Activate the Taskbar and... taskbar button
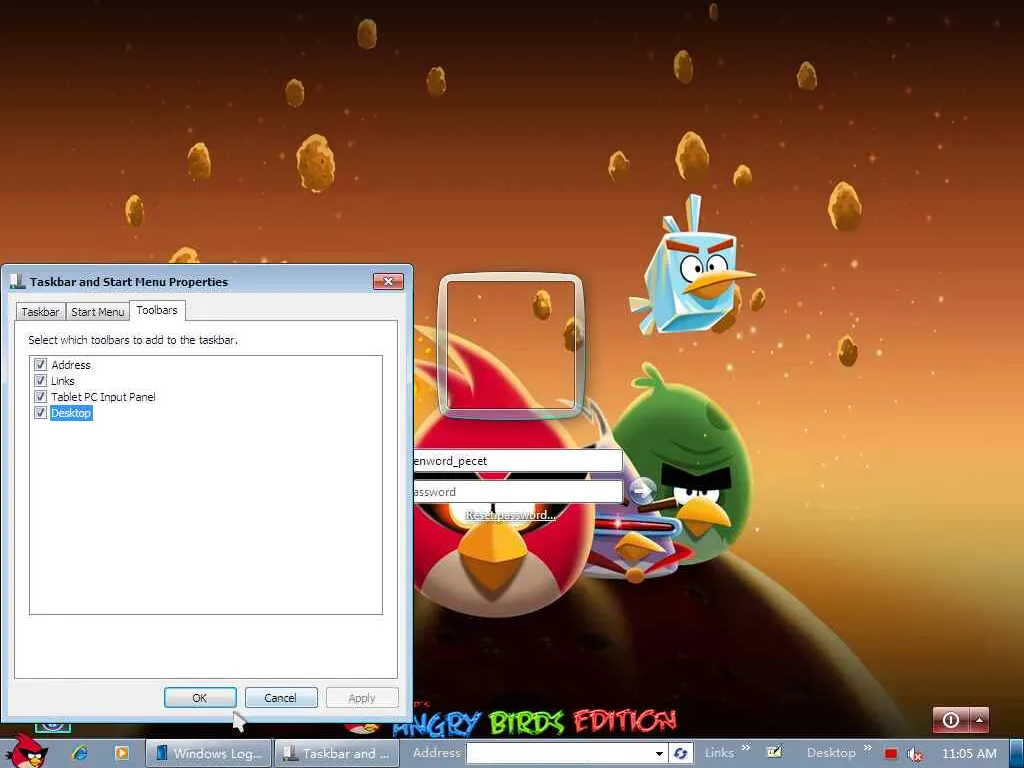1024x768 pixels. point(337,753)
